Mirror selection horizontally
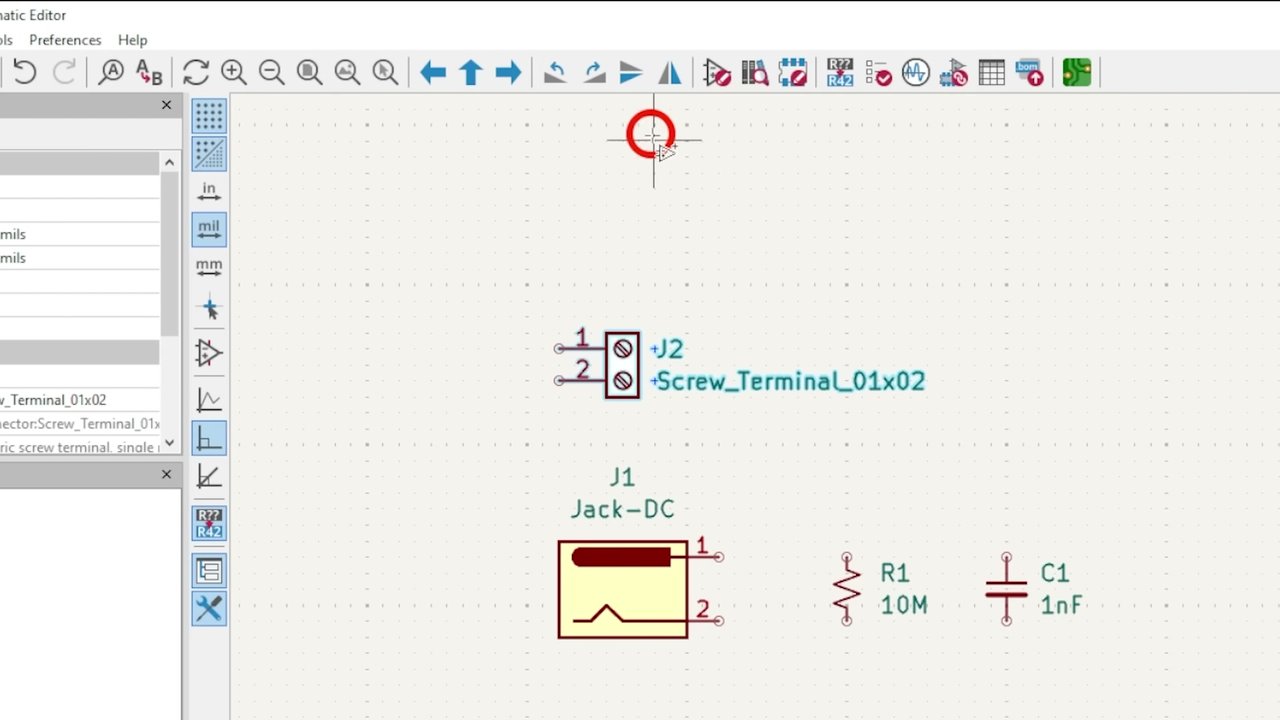This screenshot has width=1280, height=720. click(x=669, y=72)
